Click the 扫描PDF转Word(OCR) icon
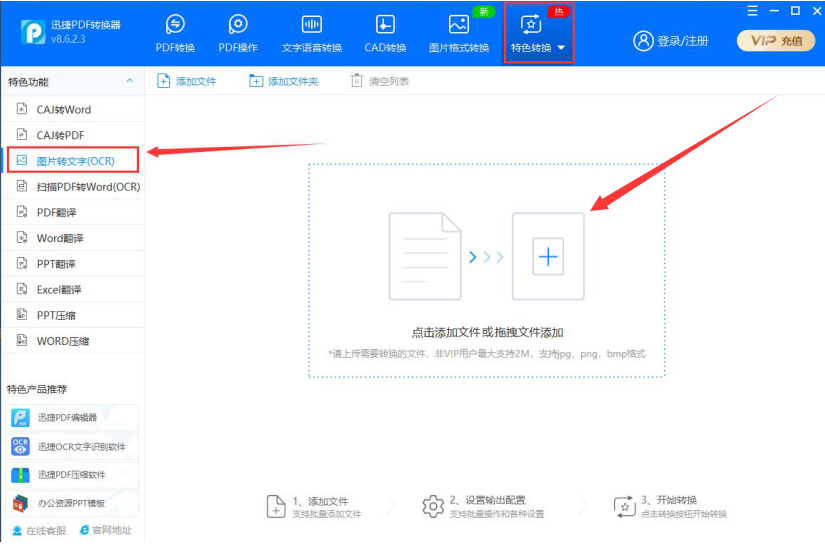This screenshot has height=548, width=825. coord(22,186)
